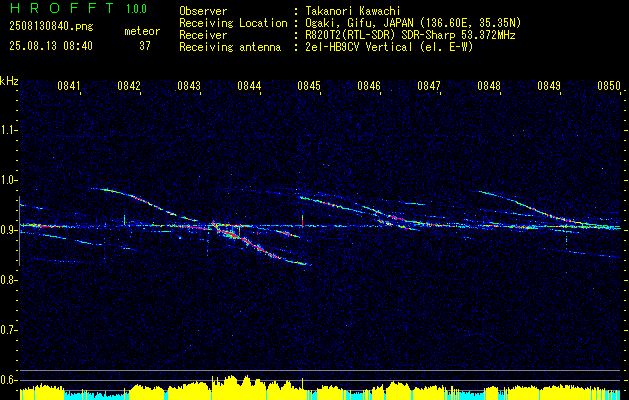Click the kHz axis unit label
Screen dimensions: 629x400
click(x=9, y=81)
